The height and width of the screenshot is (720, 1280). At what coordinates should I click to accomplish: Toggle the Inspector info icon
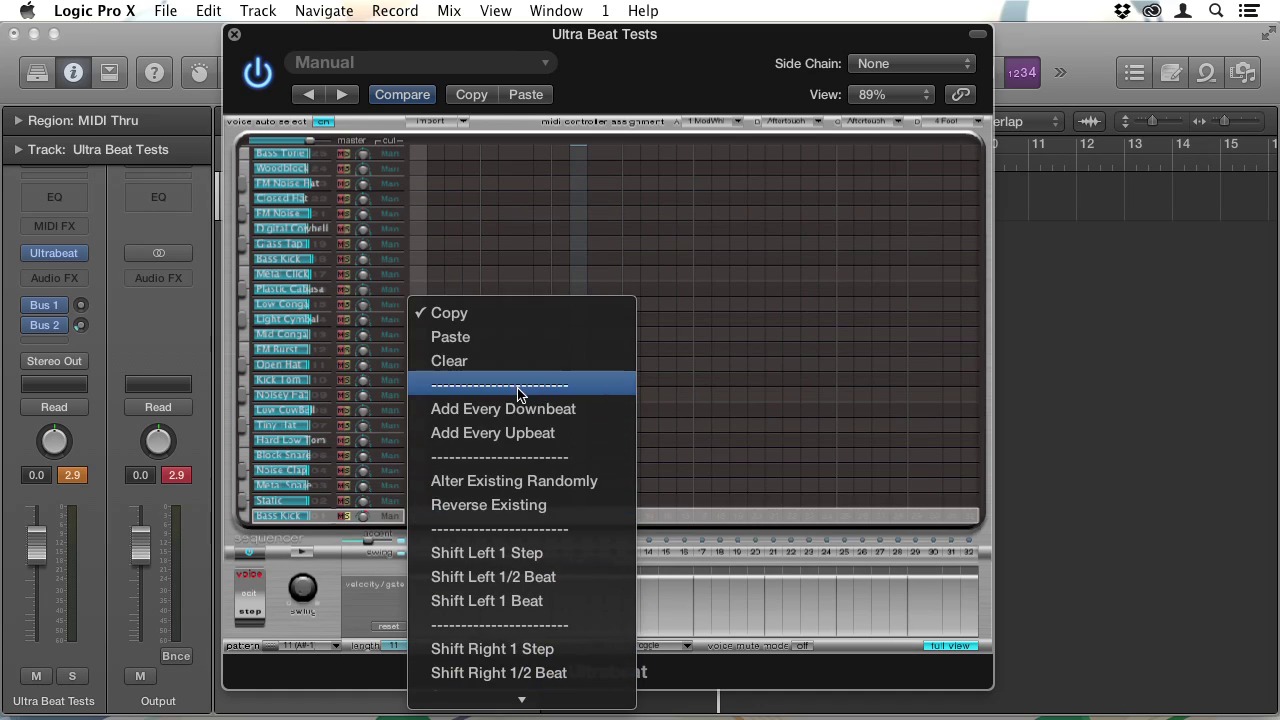73,72
